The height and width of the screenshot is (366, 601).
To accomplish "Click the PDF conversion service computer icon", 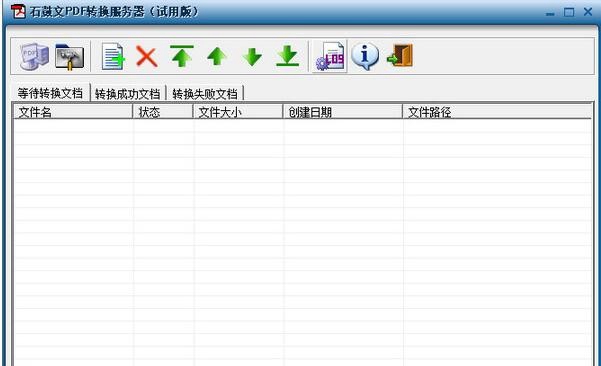I will coord(34,56).
